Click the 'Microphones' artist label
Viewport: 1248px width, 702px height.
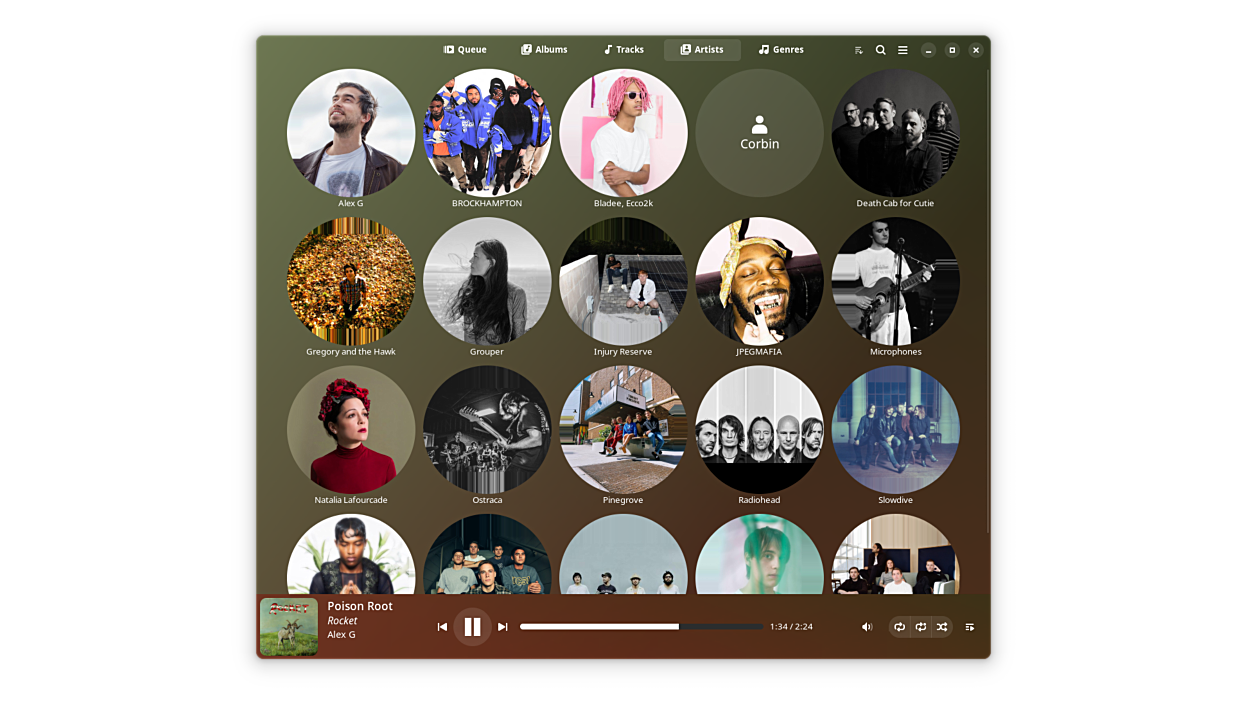895,352
